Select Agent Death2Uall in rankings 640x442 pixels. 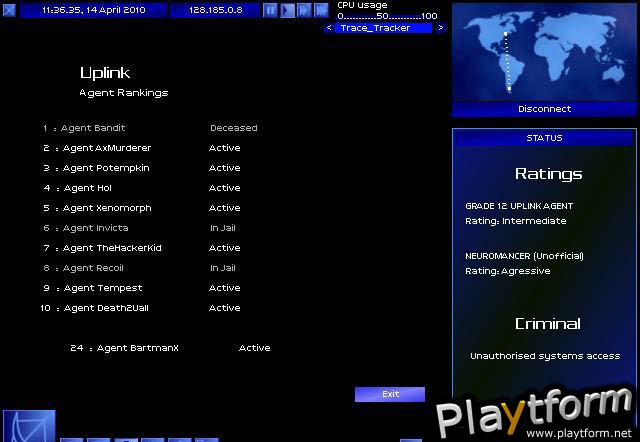[106, 308]
